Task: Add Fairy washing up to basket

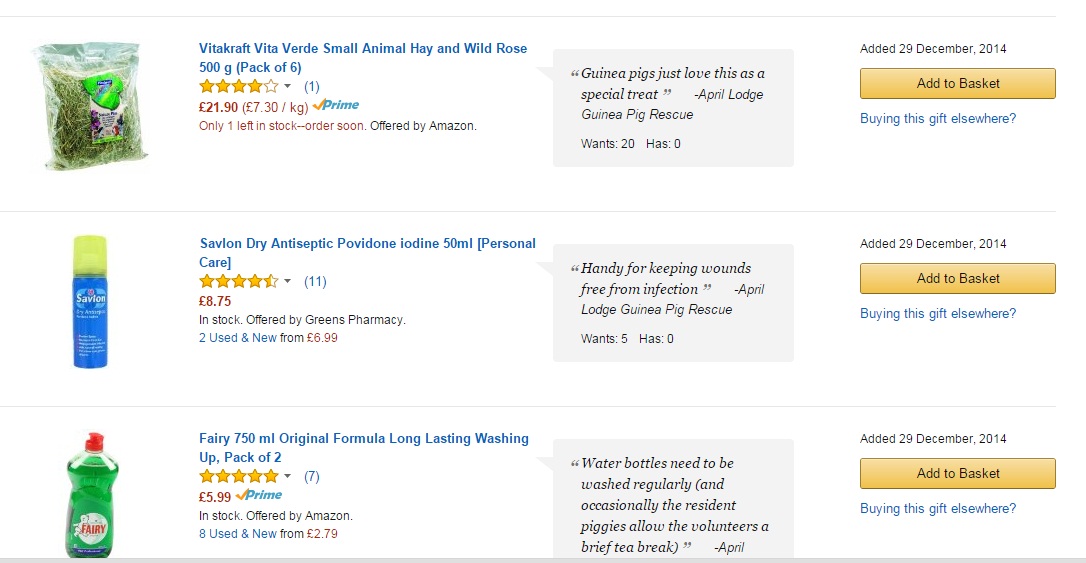Action: pyautogui.click(x=957, y=473)
